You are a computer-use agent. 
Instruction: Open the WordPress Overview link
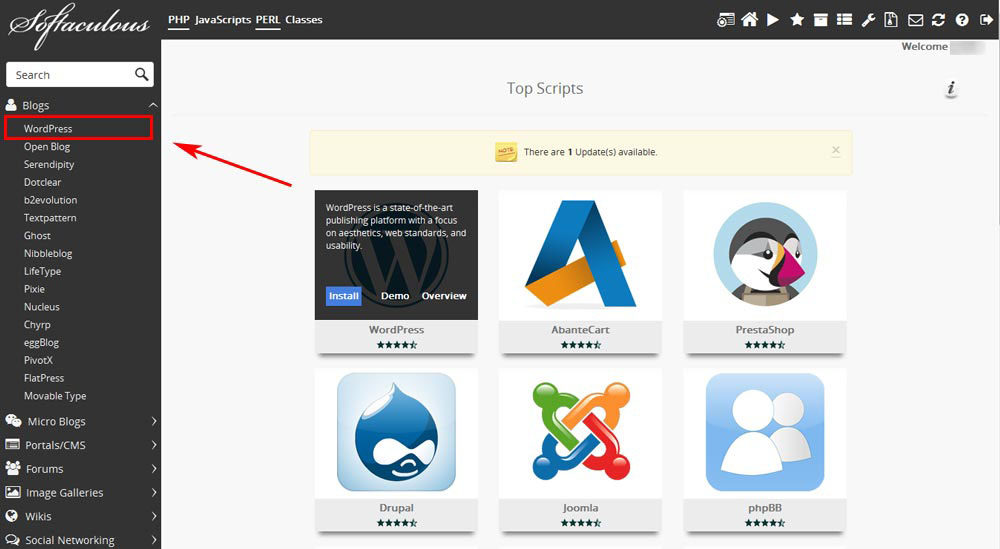[x=444, y=296]
